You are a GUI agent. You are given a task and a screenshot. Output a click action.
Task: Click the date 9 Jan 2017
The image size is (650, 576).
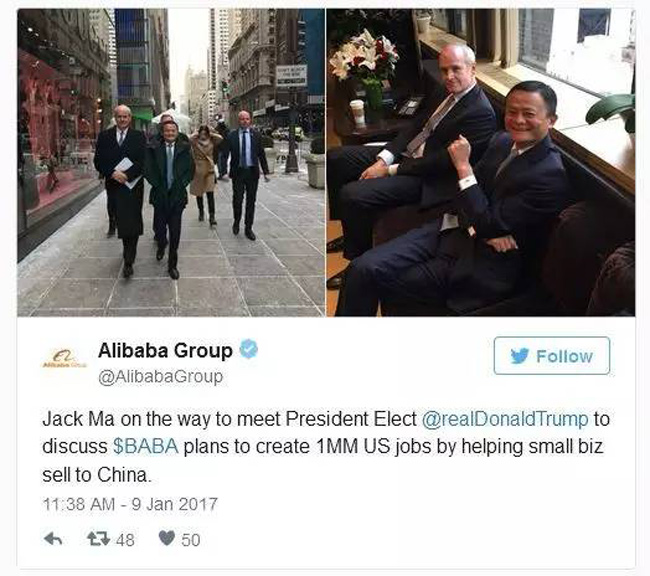[175, 504]
